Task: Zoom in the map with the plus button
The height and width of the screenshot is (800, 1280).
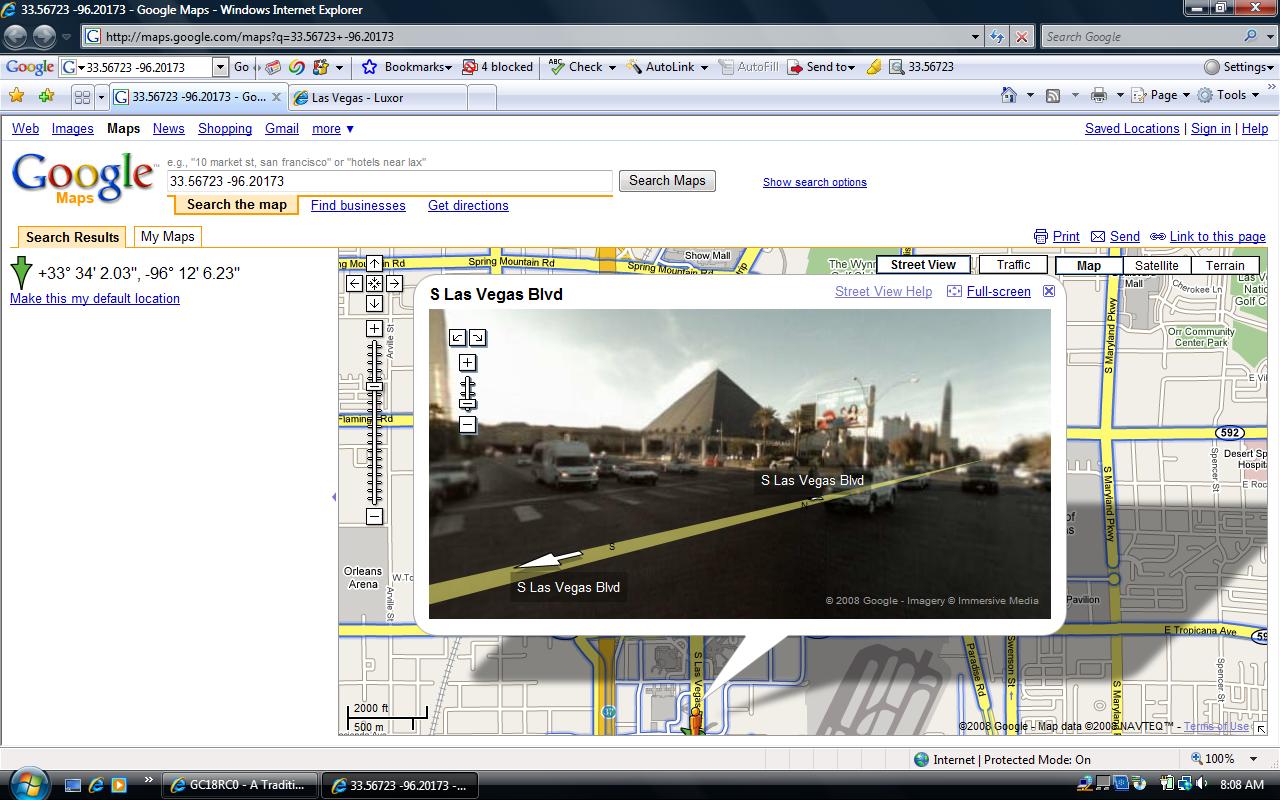Action: (x=374, y=329)
